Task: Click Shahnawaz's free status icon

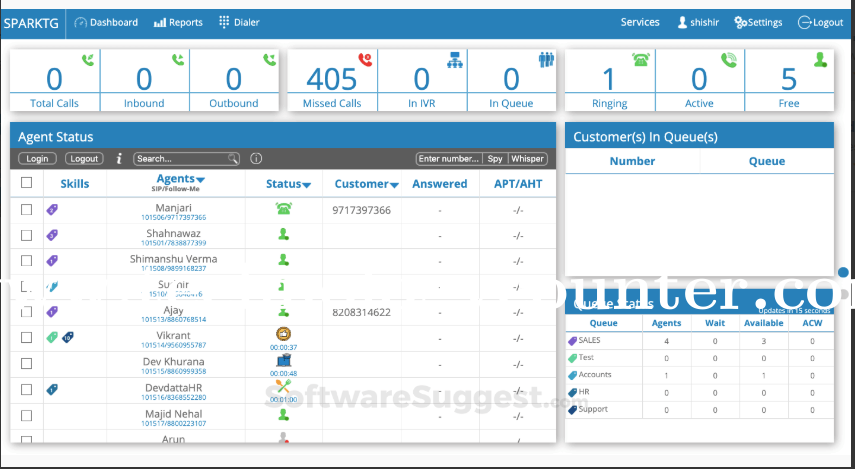Action: point(283,234)
